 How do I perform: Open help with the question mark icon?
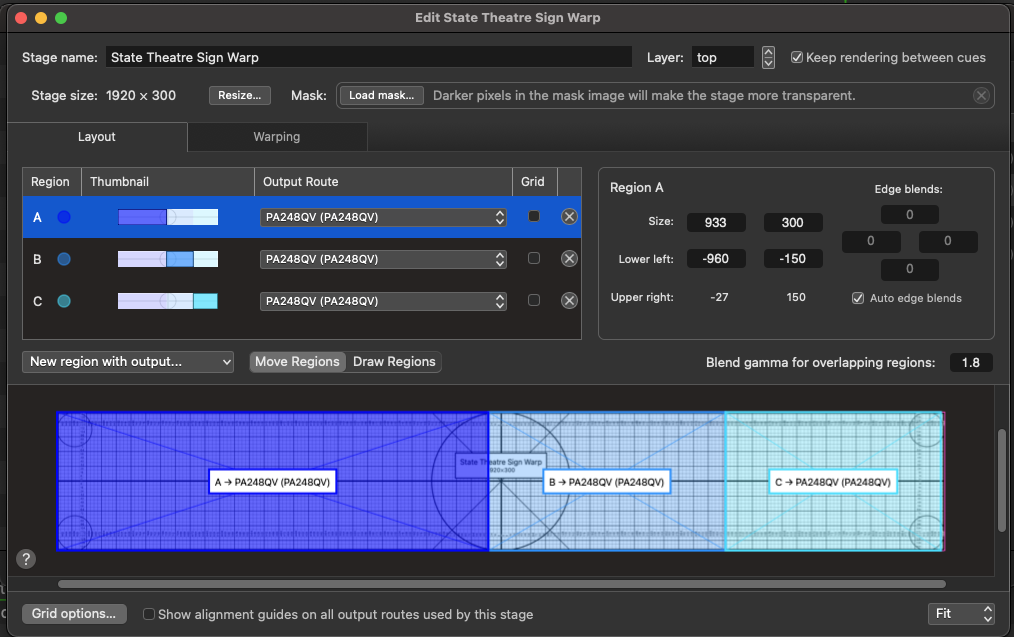tap(27, 559)
